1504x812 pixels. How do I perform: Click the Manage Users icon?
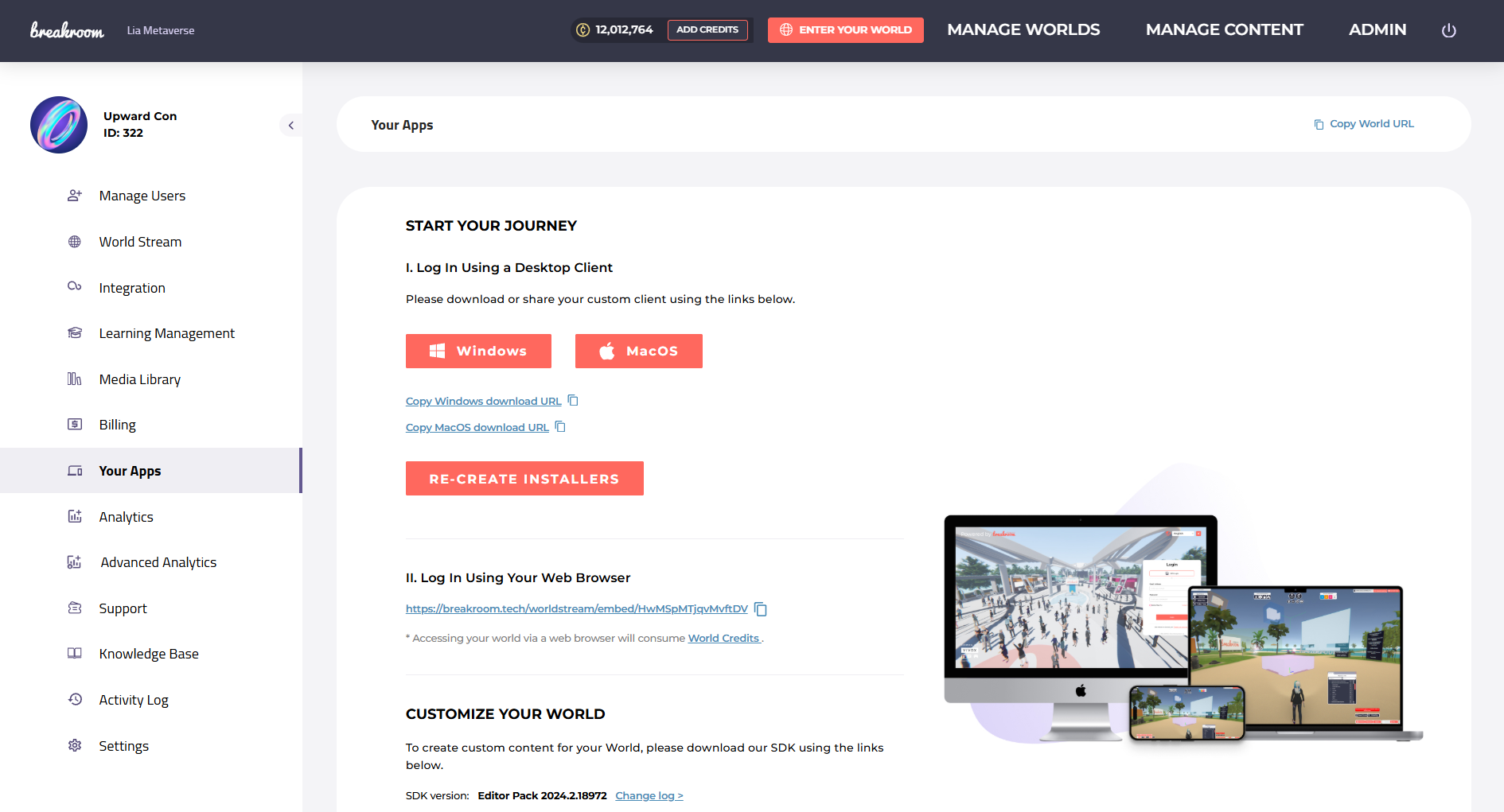(x=75, y=196)
